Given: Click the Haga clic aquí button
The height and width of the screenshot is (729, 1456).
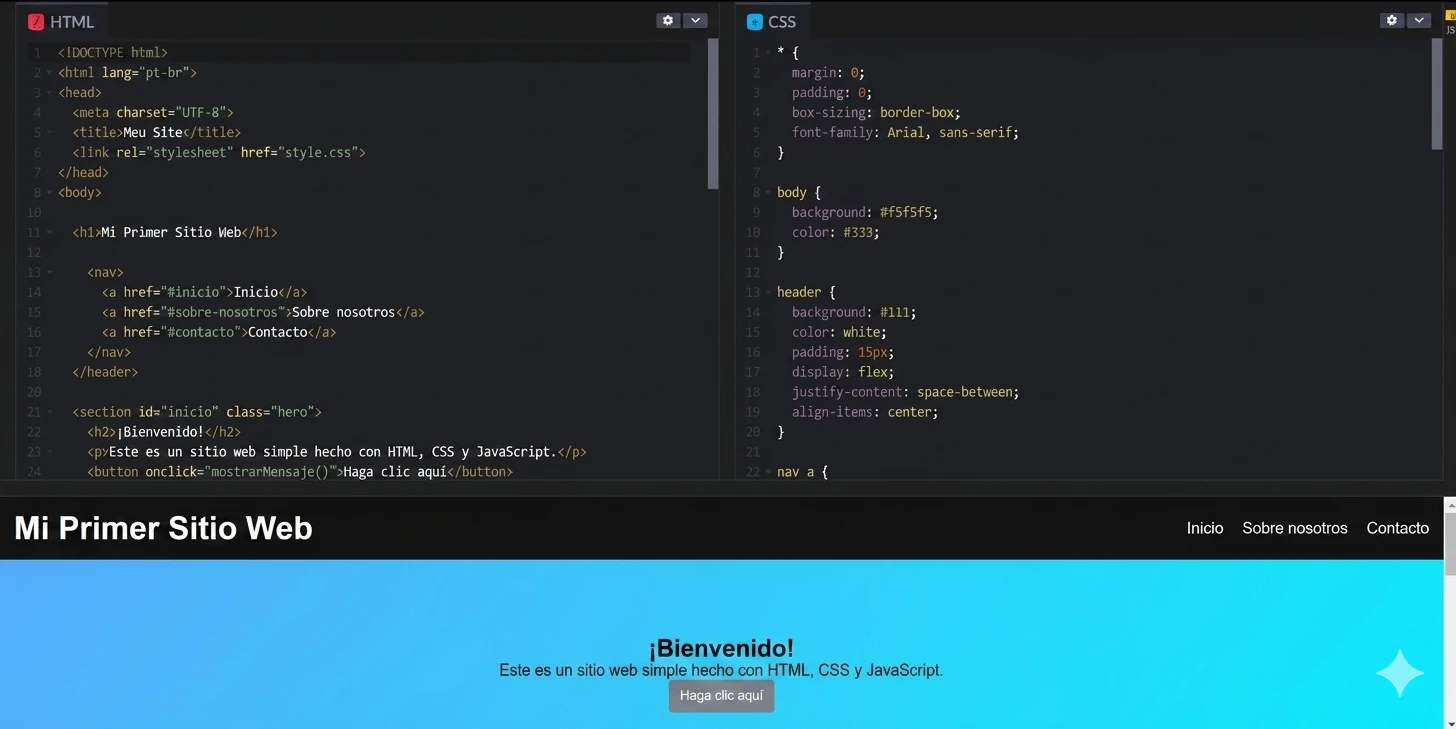Looking at the screenshot, I should click(721, 696).
